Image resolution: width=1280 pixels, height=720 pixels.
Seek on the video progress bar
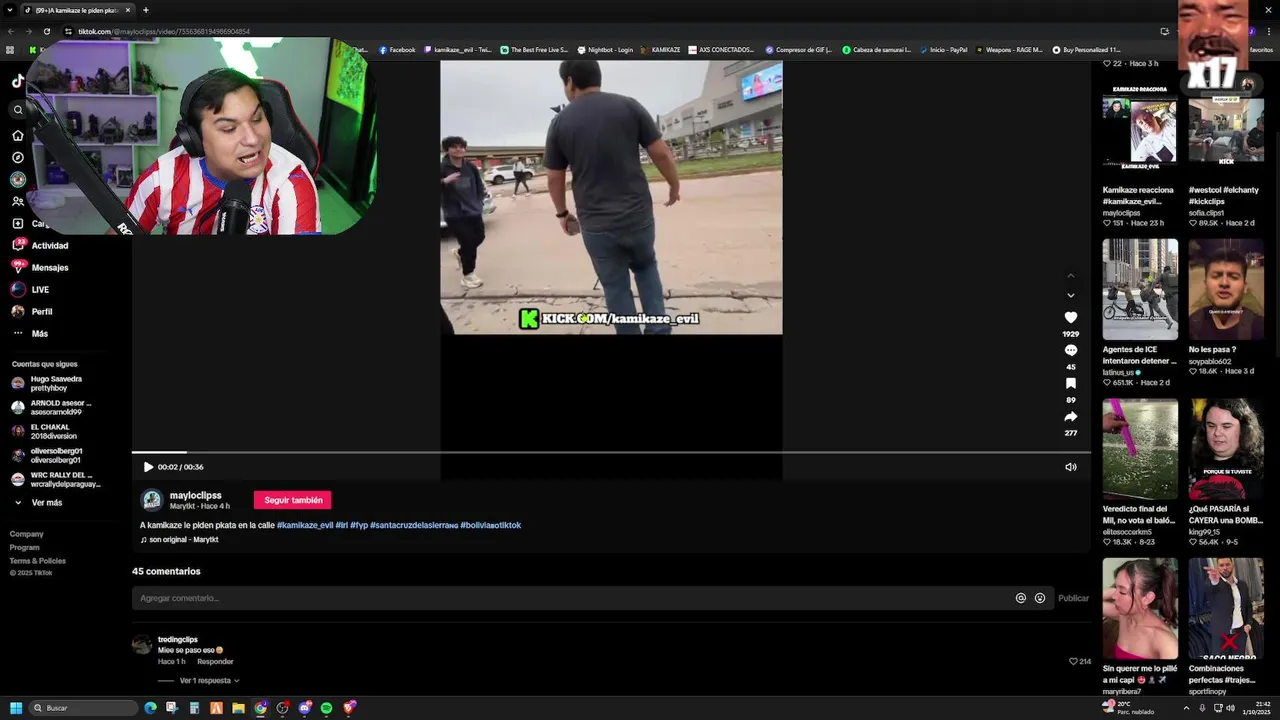611,453
